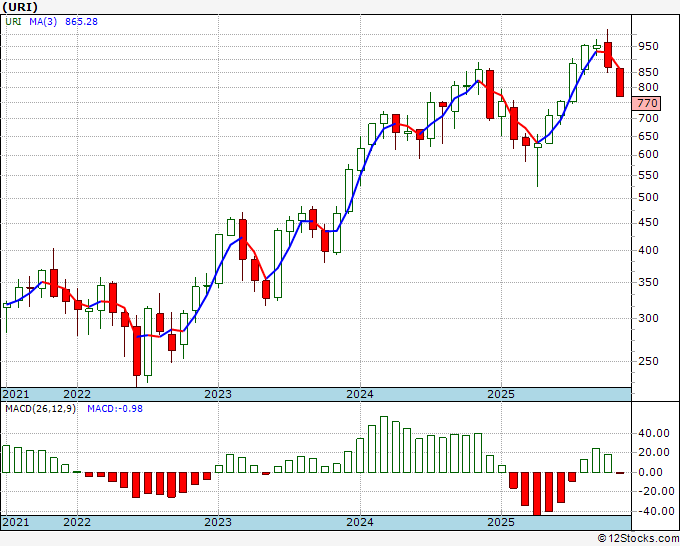
Task: Click the 2025 label on the price chart timeline
Action: click(501, 394)
